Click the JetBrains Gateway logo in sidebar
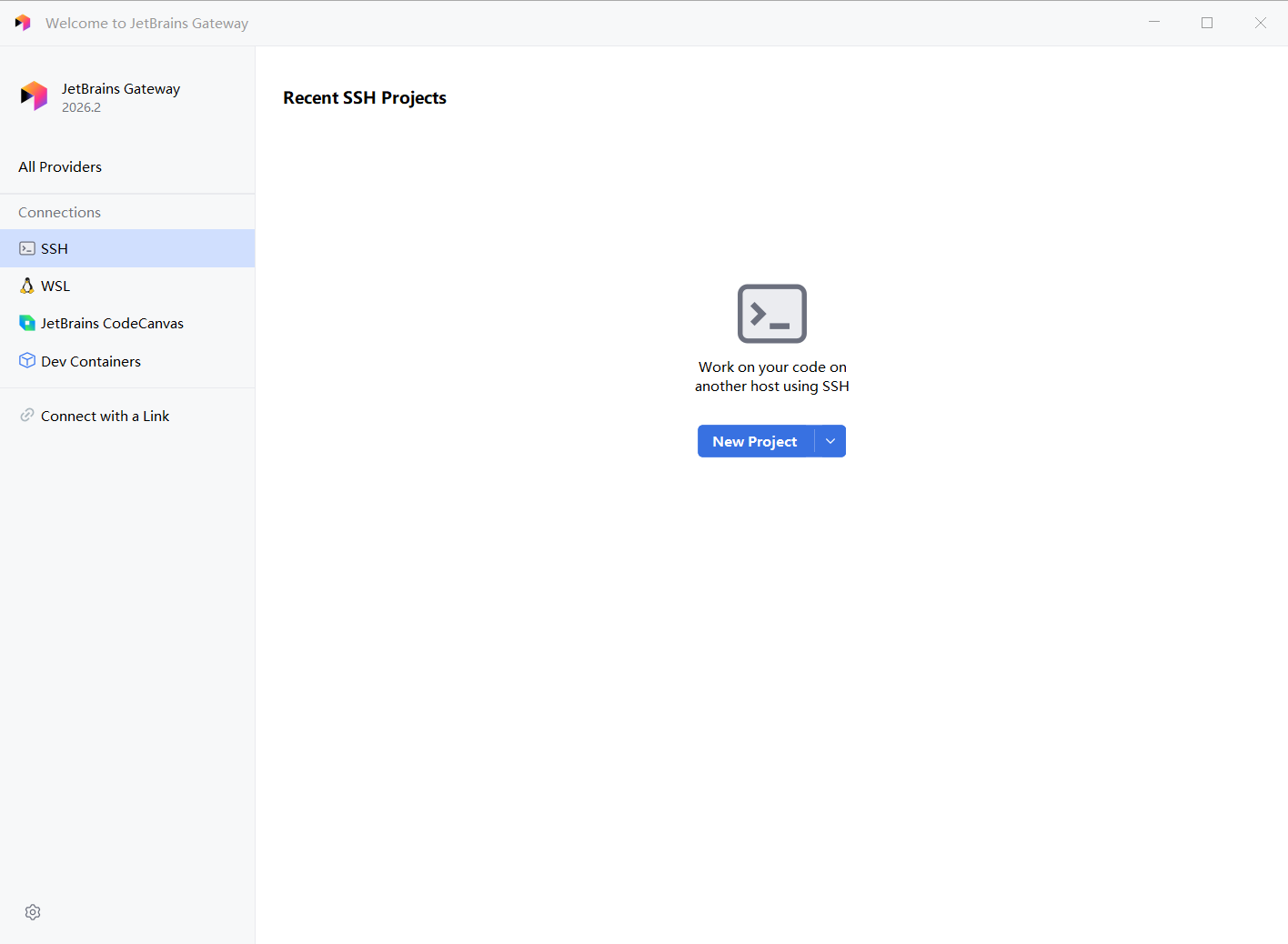Screen dimensions: 1288x944 pos(34,95)
